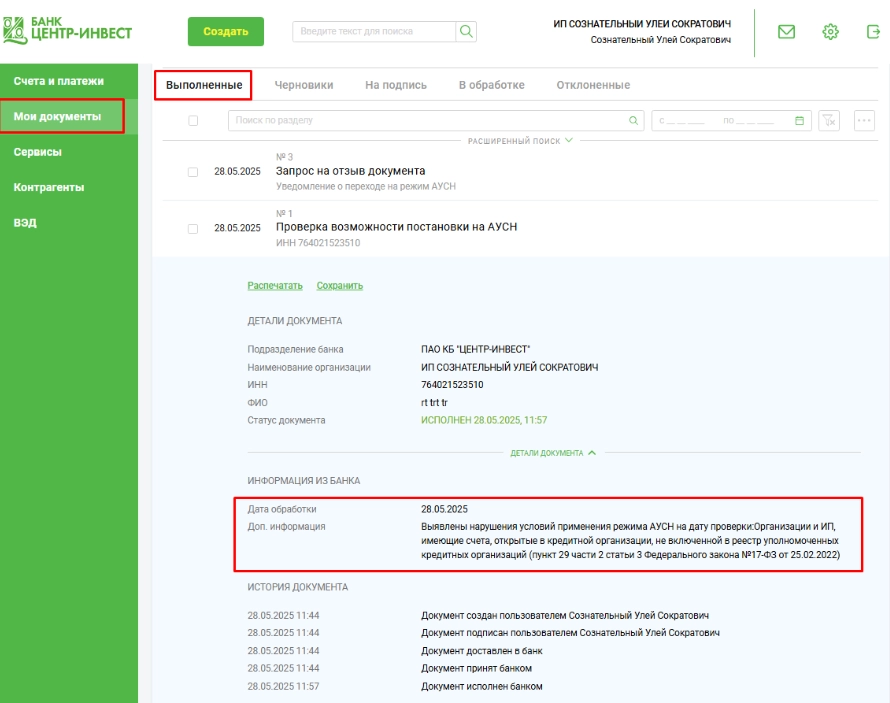The width and height of the screenshot is (890, 703).
Task: Clear filters with the crossed funnel icon
Action: pyautogui.click(x=829, y=121)
